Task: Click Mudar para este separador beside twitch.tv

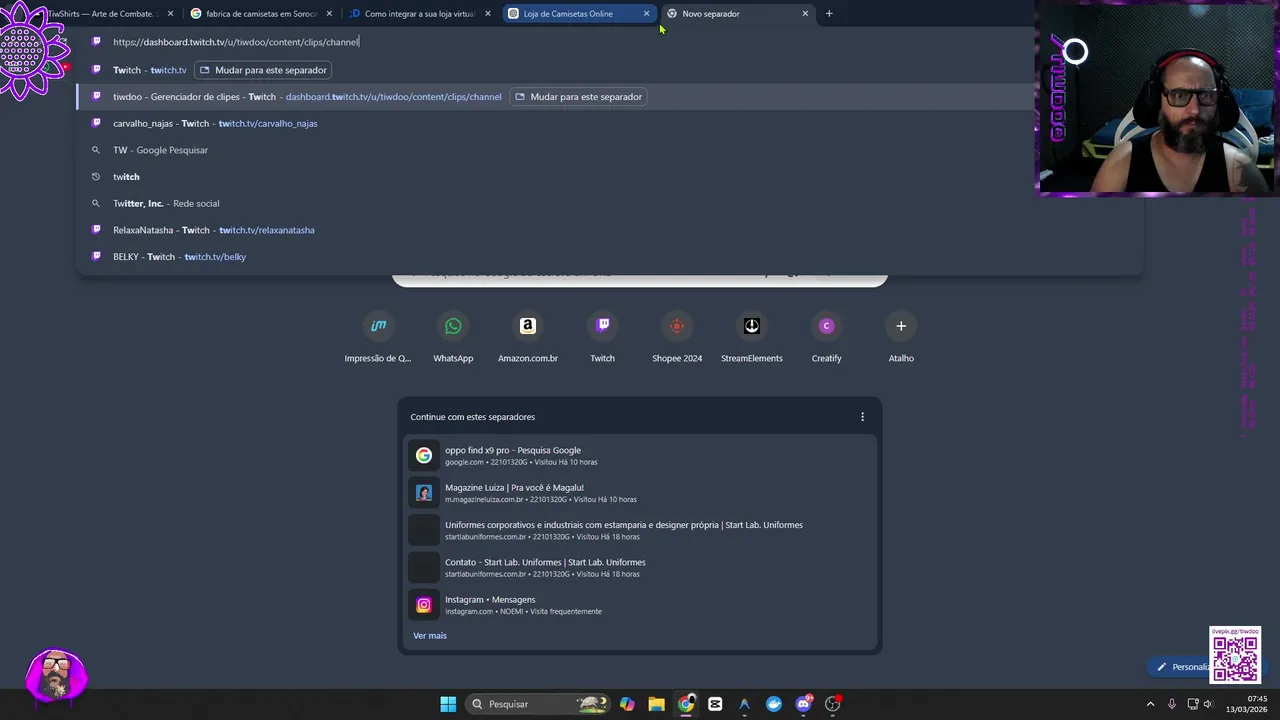Action: (263, 70)
